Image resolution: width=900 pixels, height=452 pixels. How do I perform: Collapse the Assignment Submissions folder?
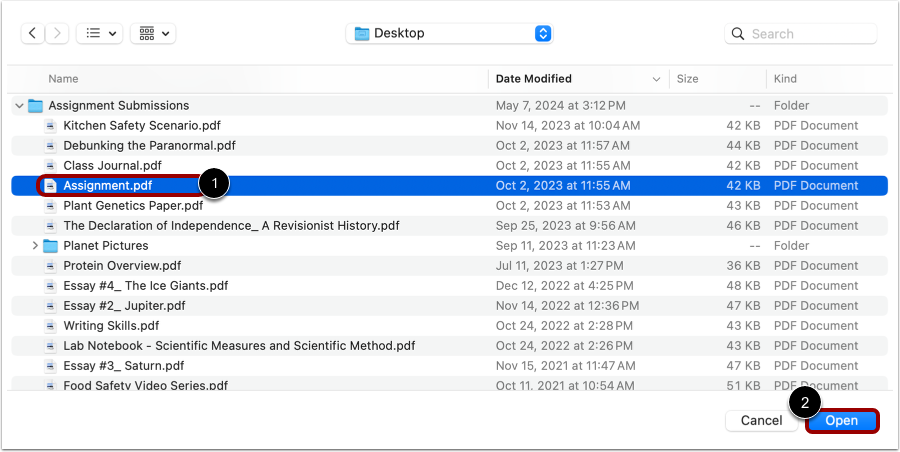coord(19,105)
